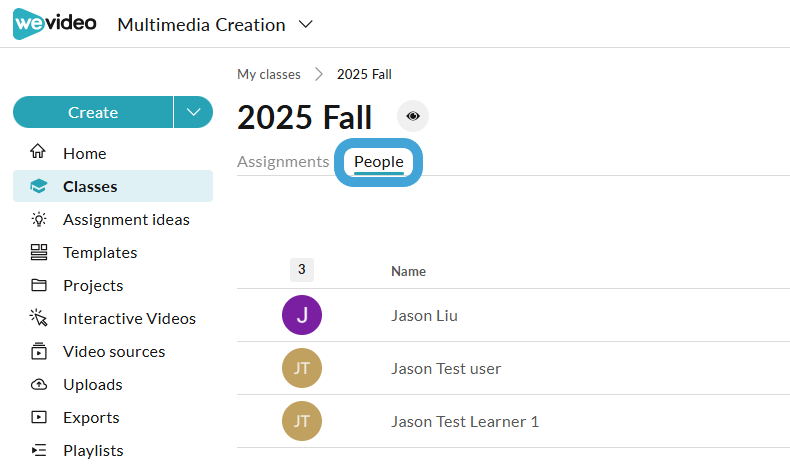Select the Assignment ideas lightbulb icon
This screenshot has height=469, width=790.
(39, 219)
